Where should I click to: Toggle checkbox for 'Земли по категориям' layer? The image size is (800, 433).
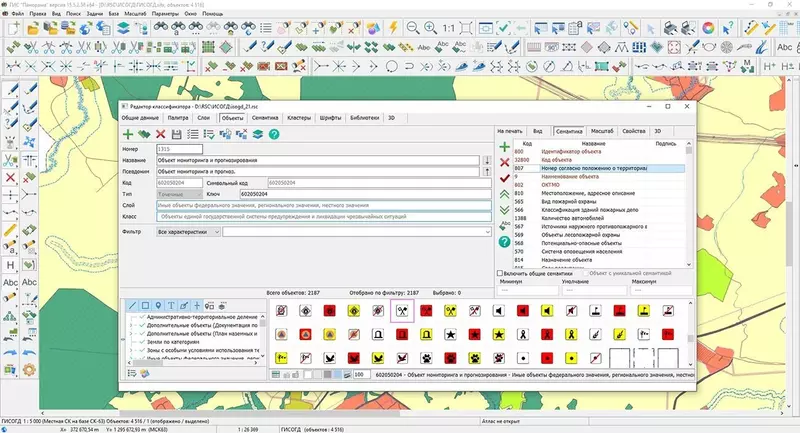point(141,343)
